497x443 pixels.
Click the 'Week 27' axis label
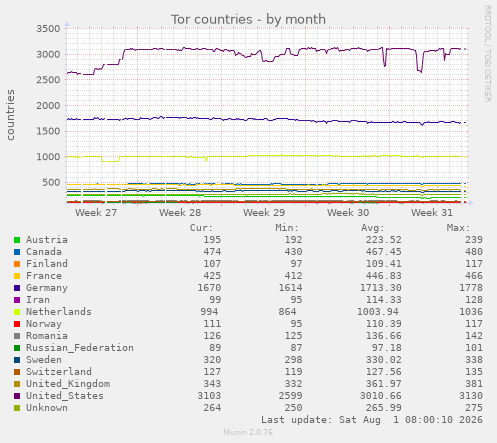coord(96,213)
